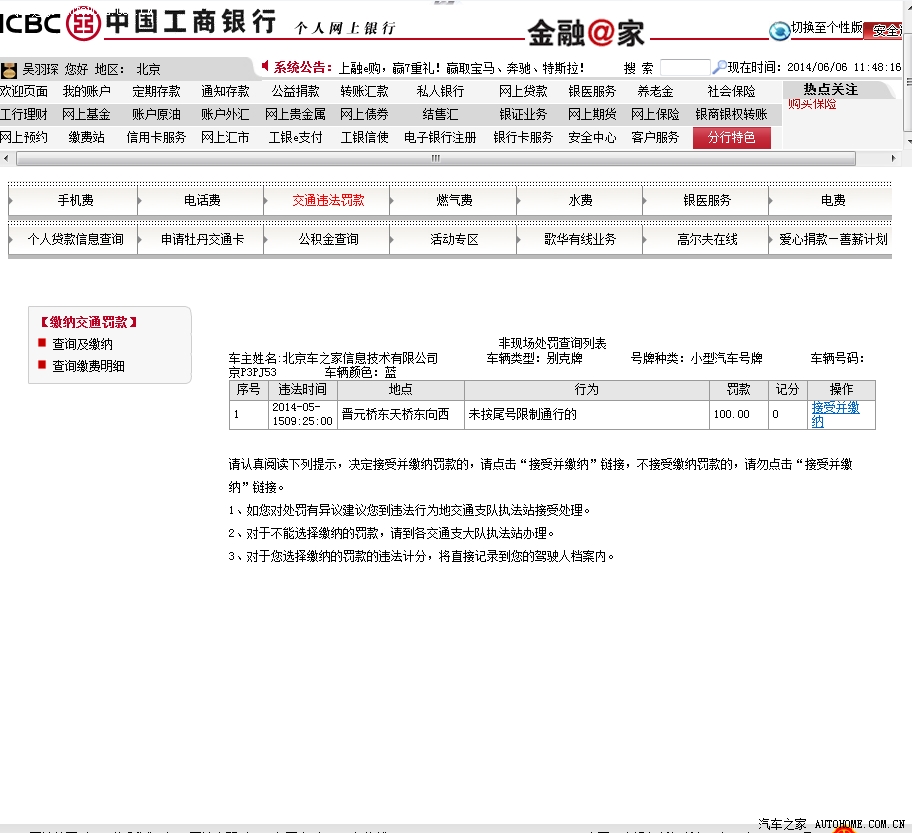Screen dimensions: 912x833
Task: Open 工银信使 menu
Action: (365, 137)
